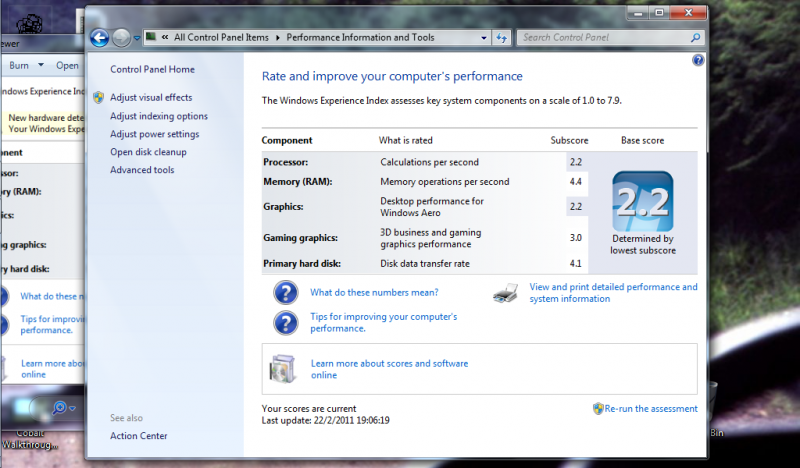
Task: Open Action Center under See also
Action: (139, 436)
